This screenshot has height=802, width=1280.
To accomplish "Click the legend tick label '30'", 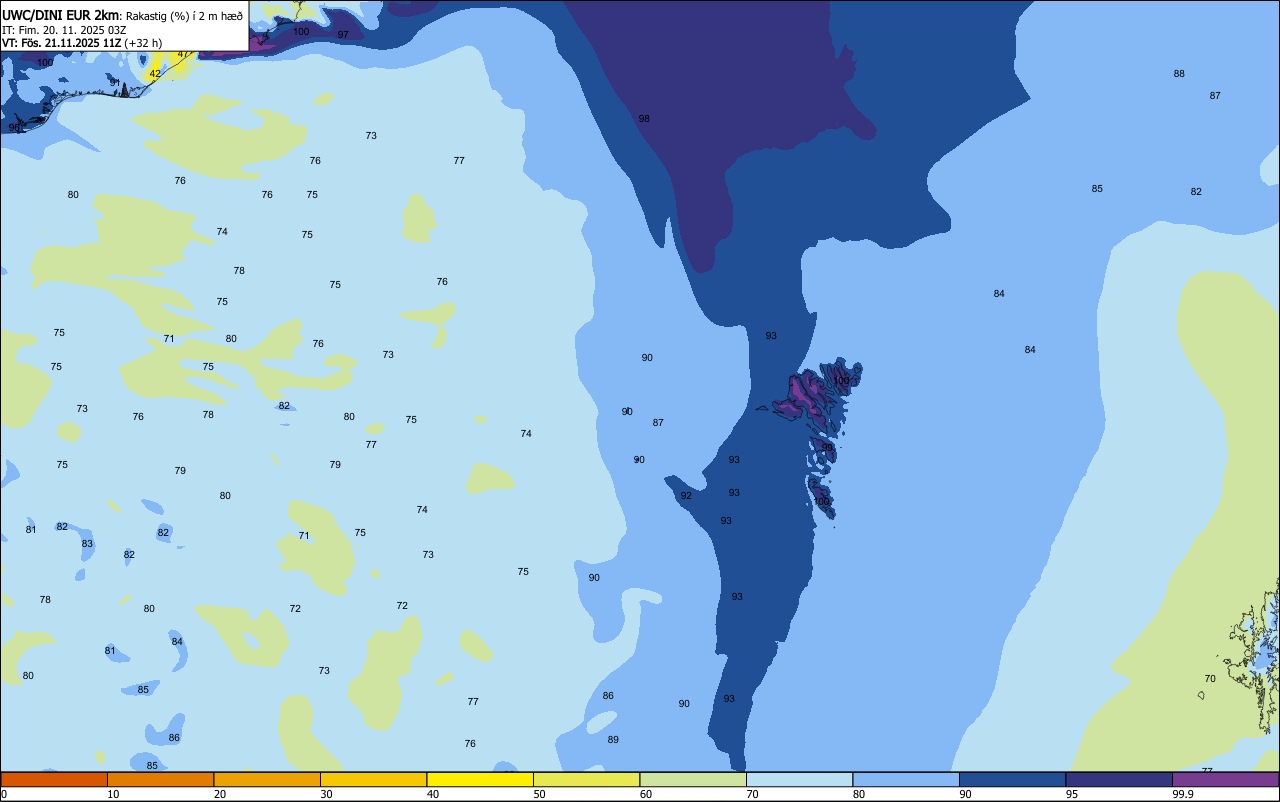I will coord(326,794).
